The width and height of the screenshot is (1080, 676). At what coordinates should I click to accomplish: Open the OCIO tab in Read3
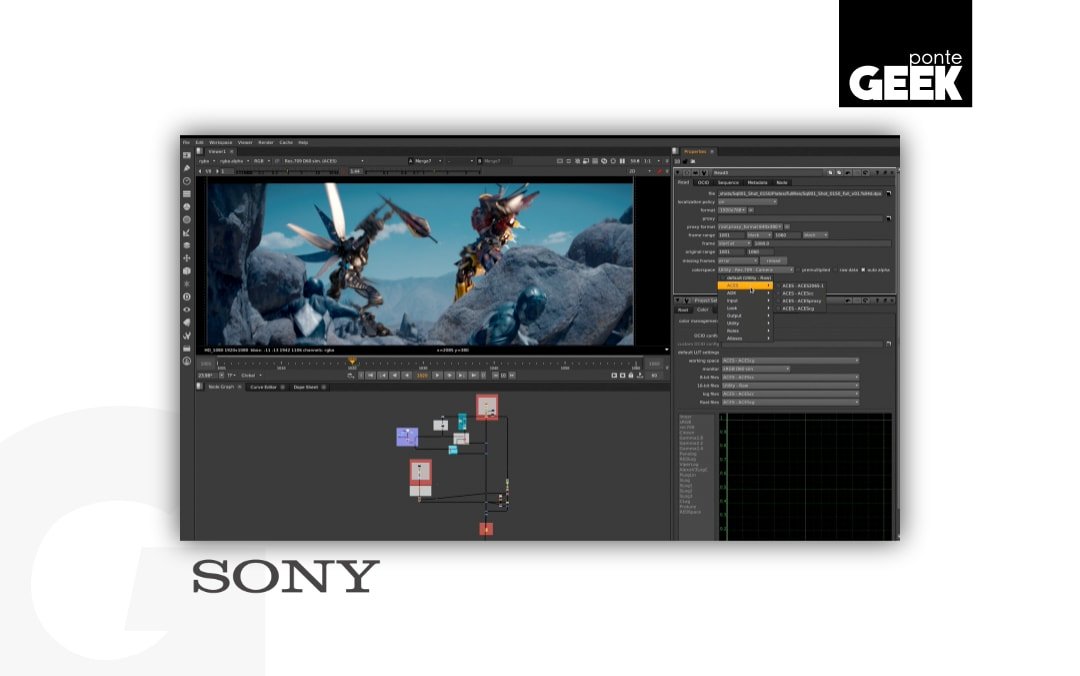(x=703, y=183)
